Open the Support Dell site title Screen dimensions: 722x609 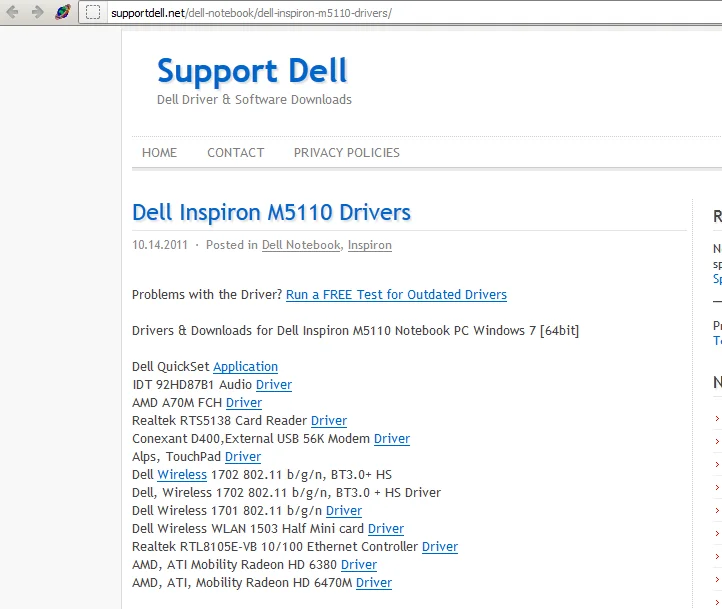click(x=252, y=71)
